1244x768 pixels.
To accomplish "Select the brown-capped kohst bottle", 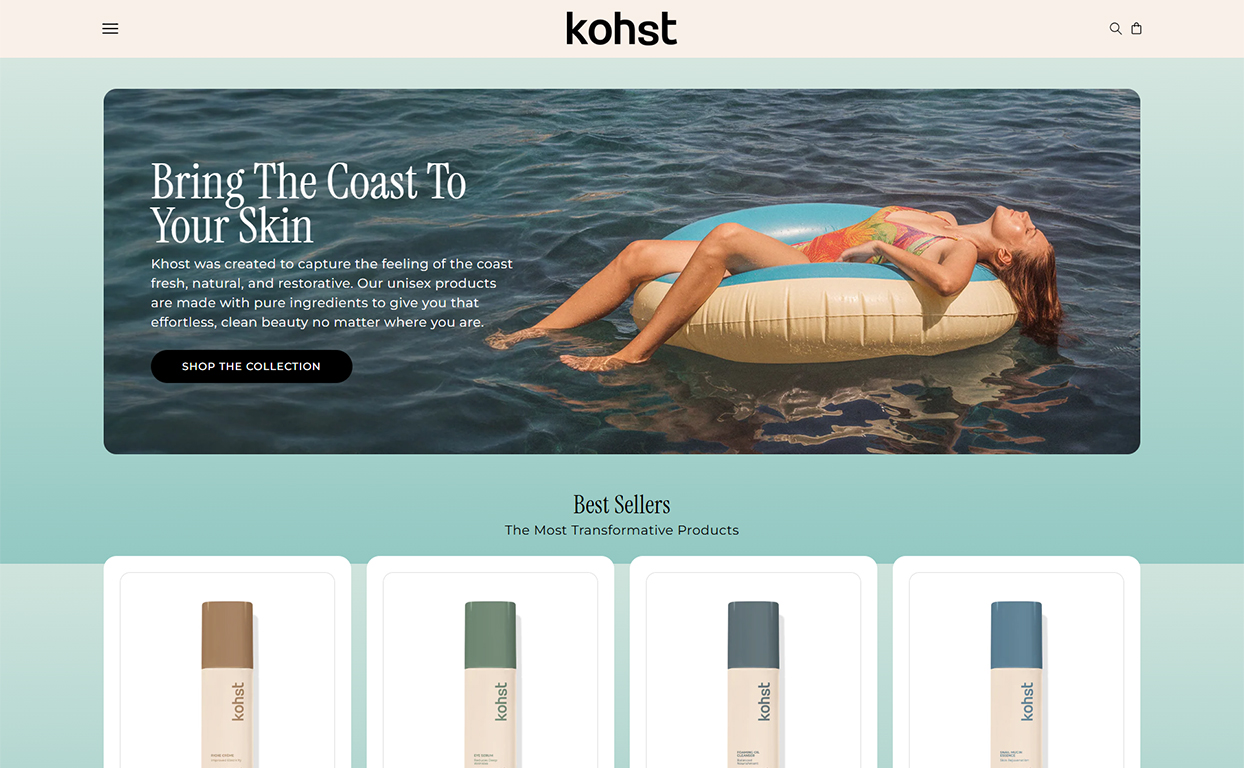I will tap(227, 684).
